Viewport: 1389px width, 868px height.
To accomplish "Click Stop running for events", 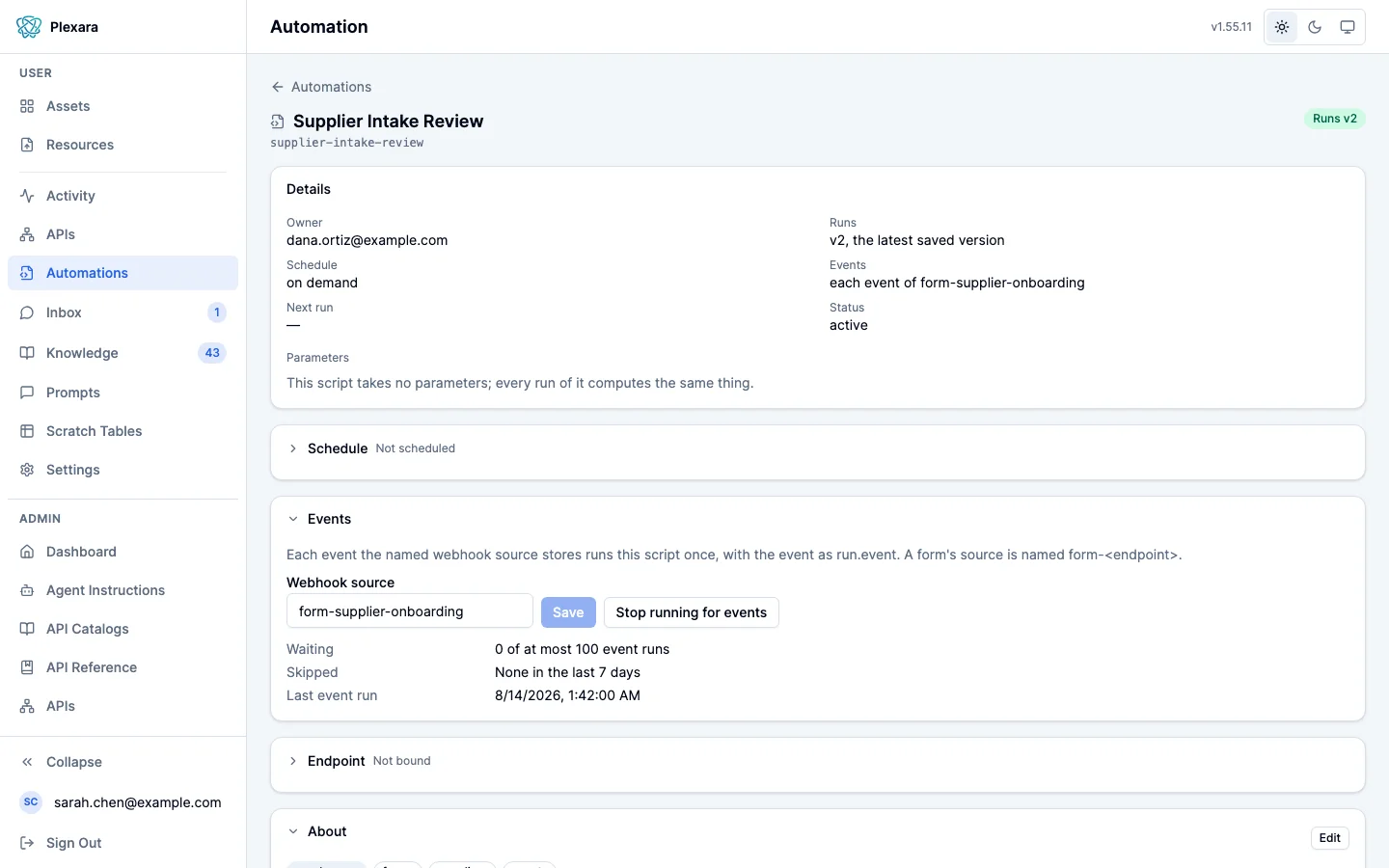I will click(x=692, y=612).
